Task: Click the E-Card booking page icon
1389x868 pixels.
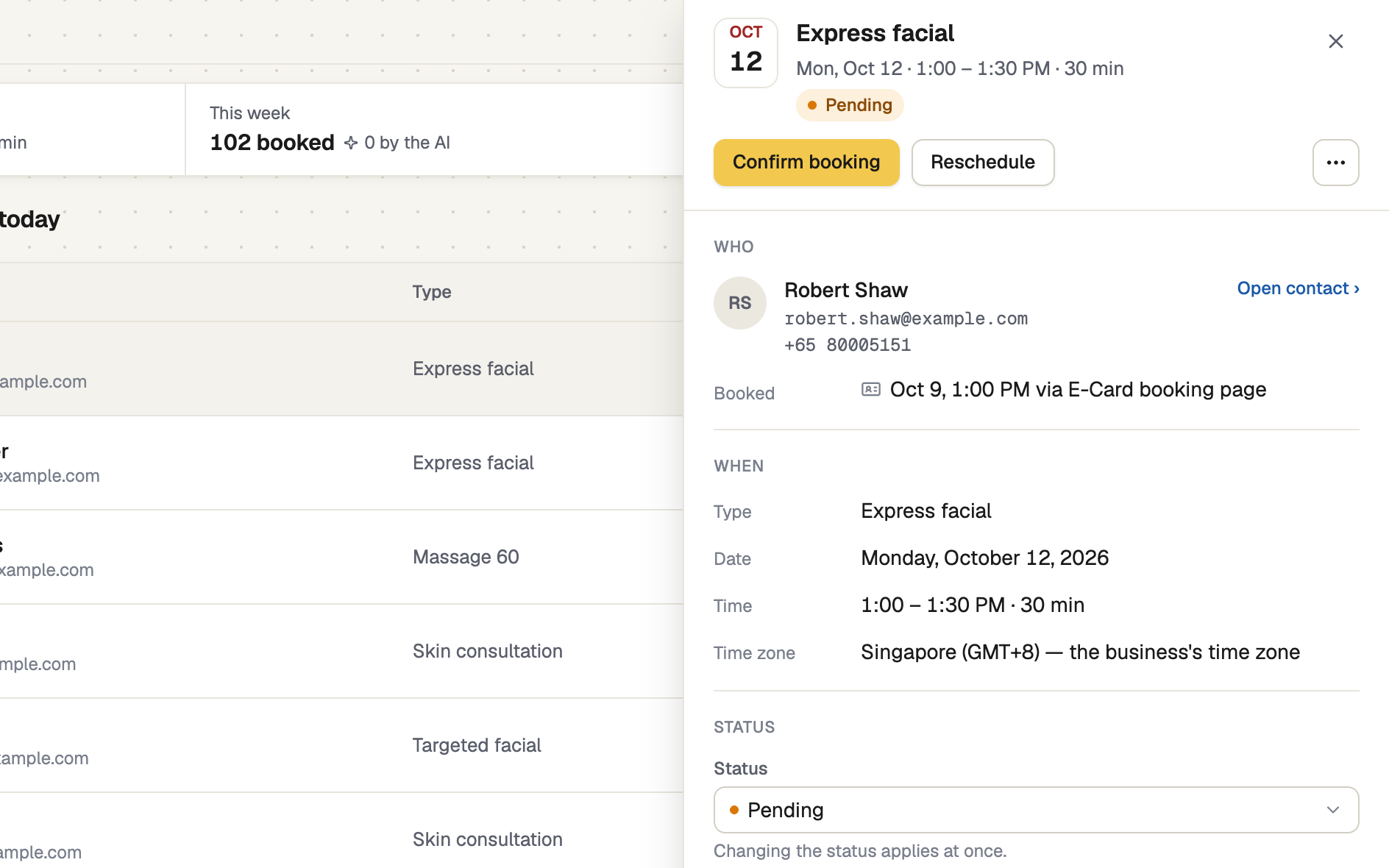Action: pos(871,389)
